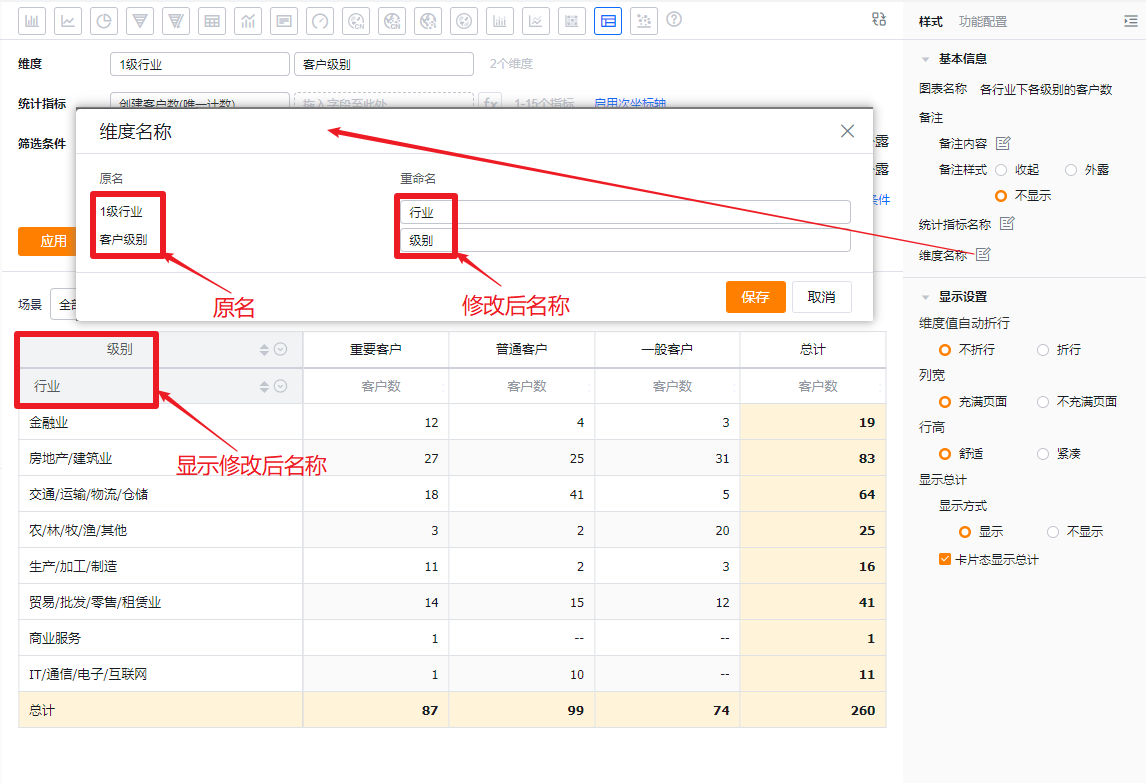This screenshot has width=1146, height=783.
Task: Close the 维度名称 dialog
Action: [847, 131]
